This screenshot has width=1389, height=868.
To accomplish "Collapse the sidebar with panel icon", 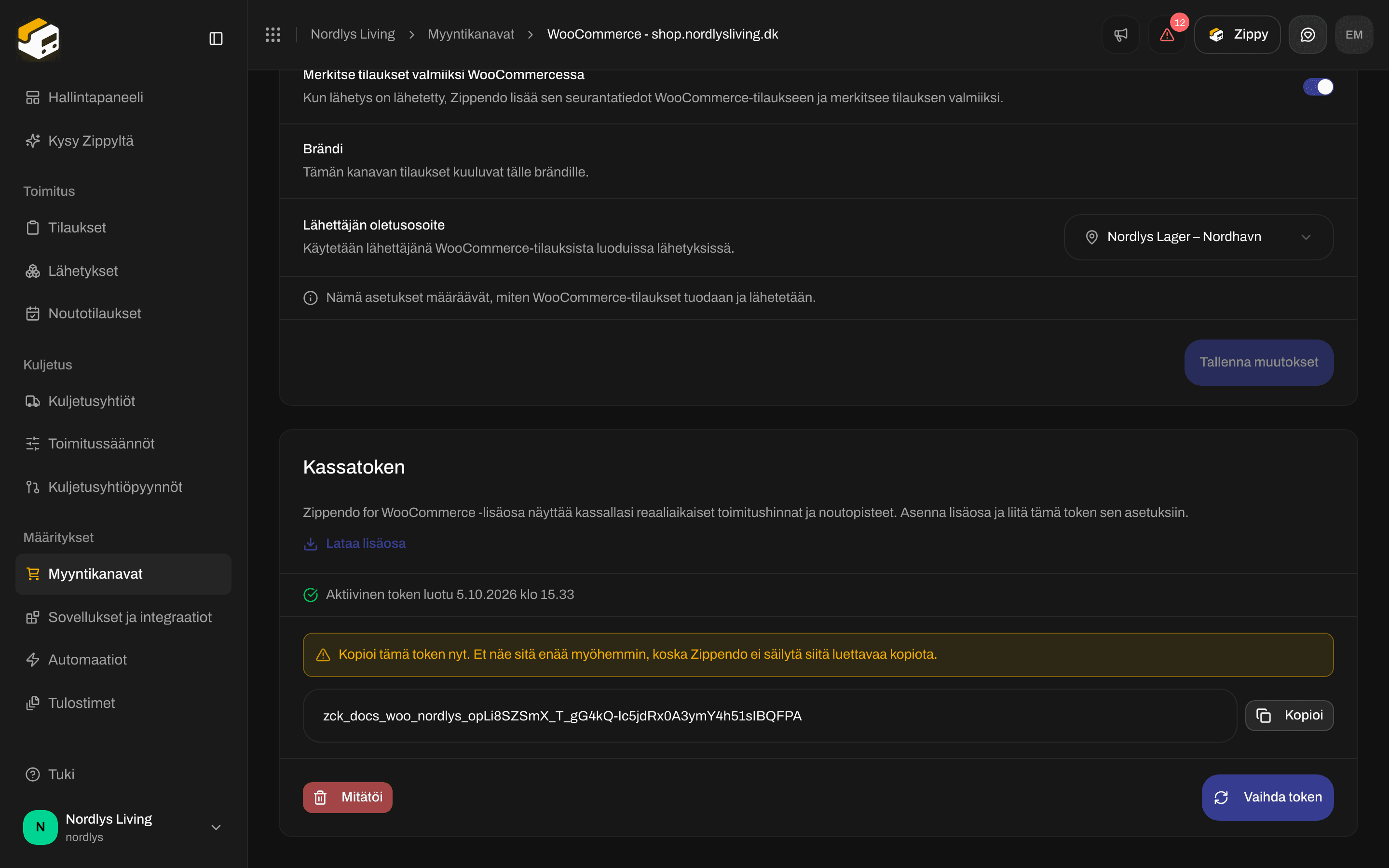I will point(216,39).
